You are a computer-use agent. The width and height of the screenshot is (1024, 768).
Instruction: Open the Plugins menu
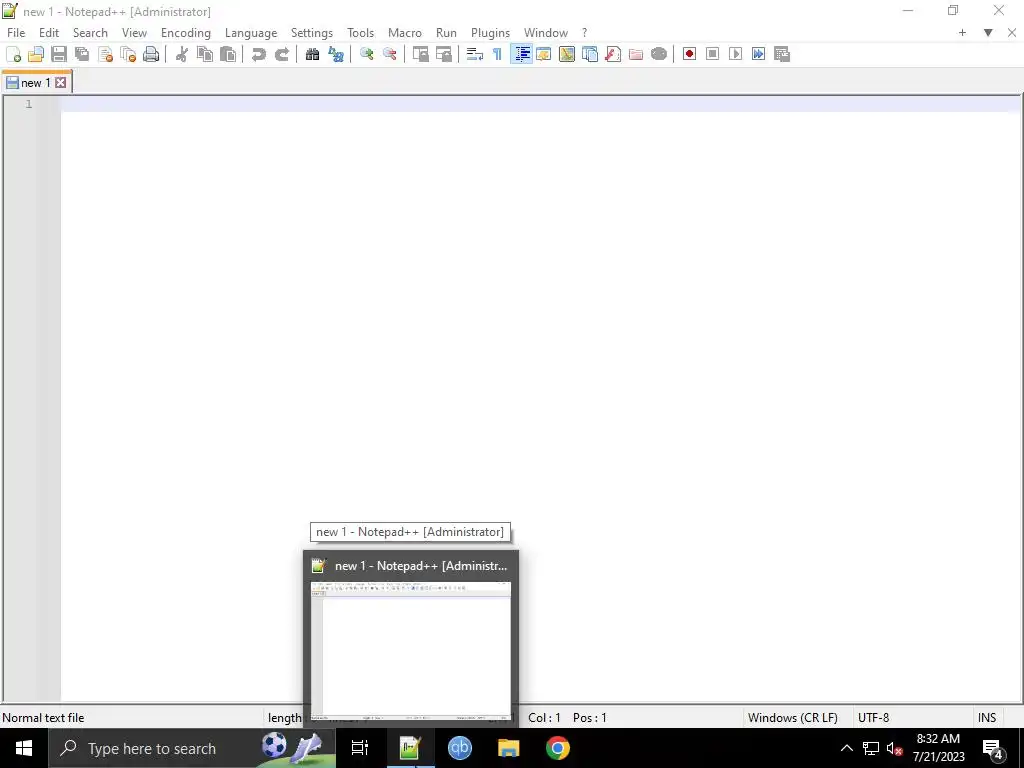[x=490, y=33]
